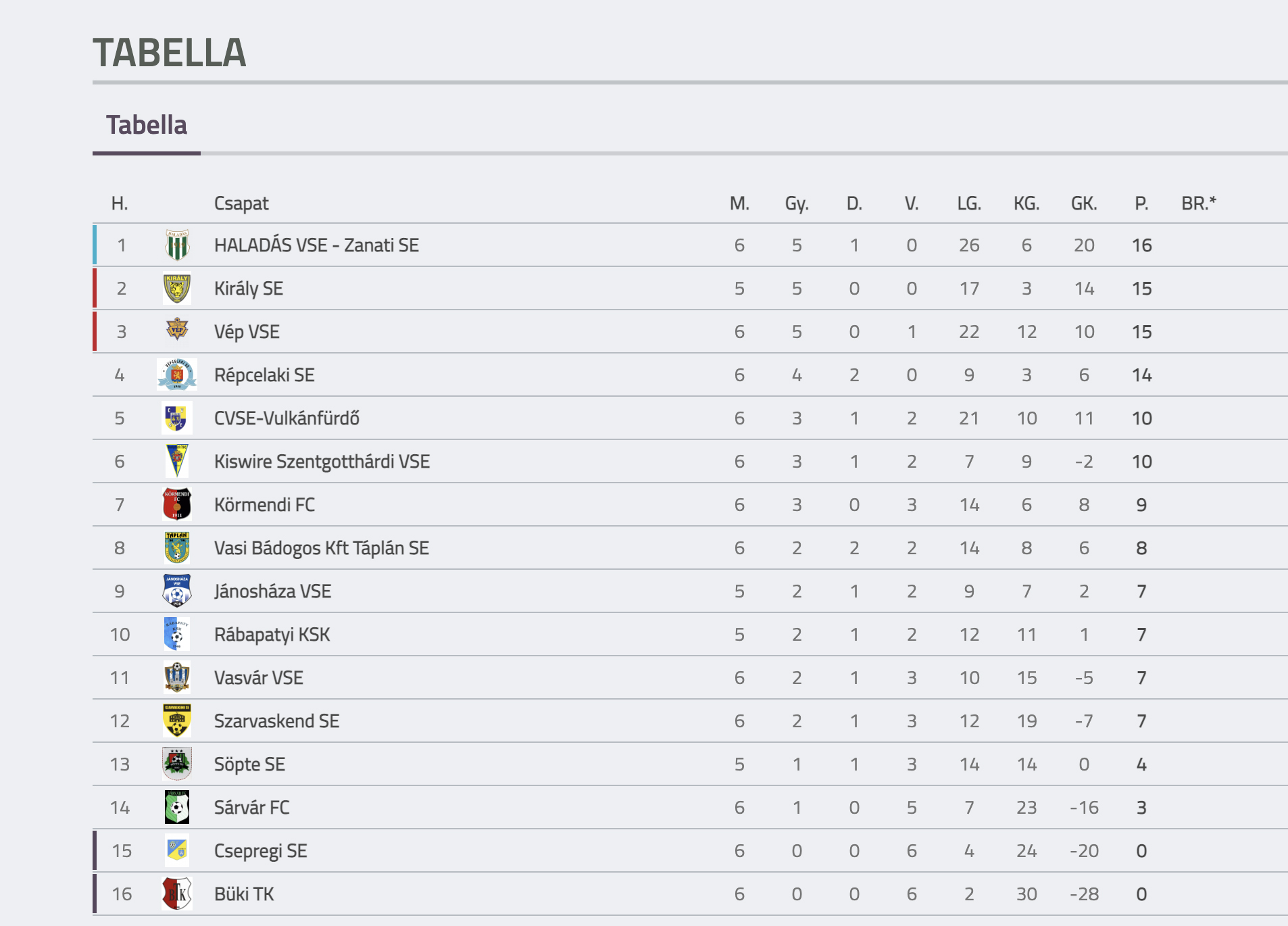Click the Király SE lion crest logo
The image size is (1288, 926).
[x=177, y=288]
